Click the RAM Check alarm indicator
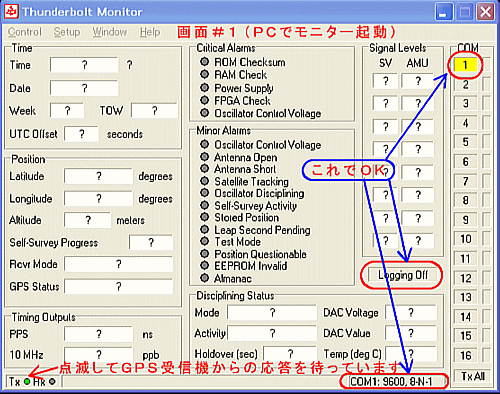 point(204,74)
